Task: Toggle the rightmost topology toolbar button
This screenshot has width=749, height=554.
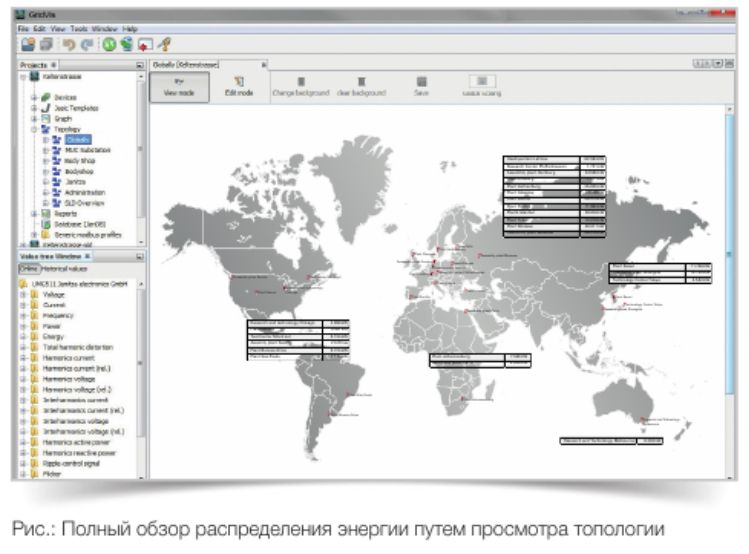Action: (482, 86)
